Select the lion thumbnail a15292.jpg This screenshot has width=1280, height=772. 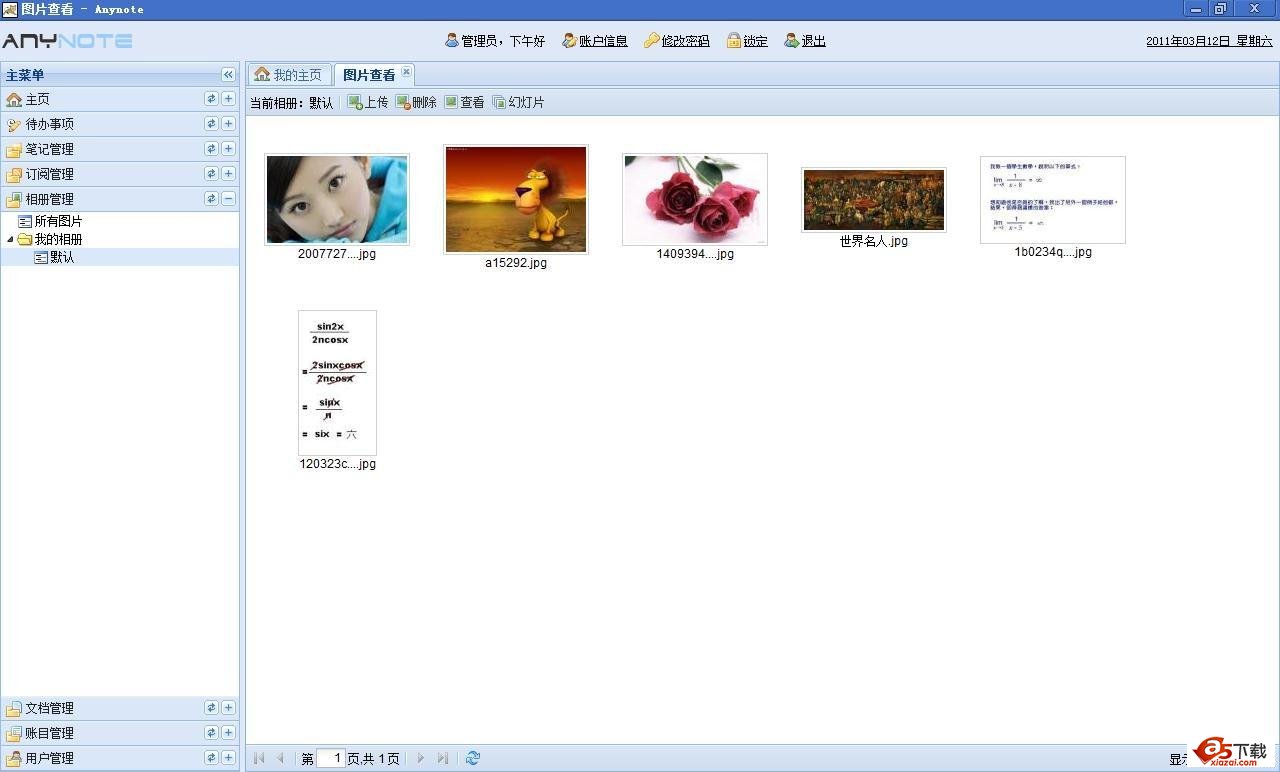coord(516,199)
